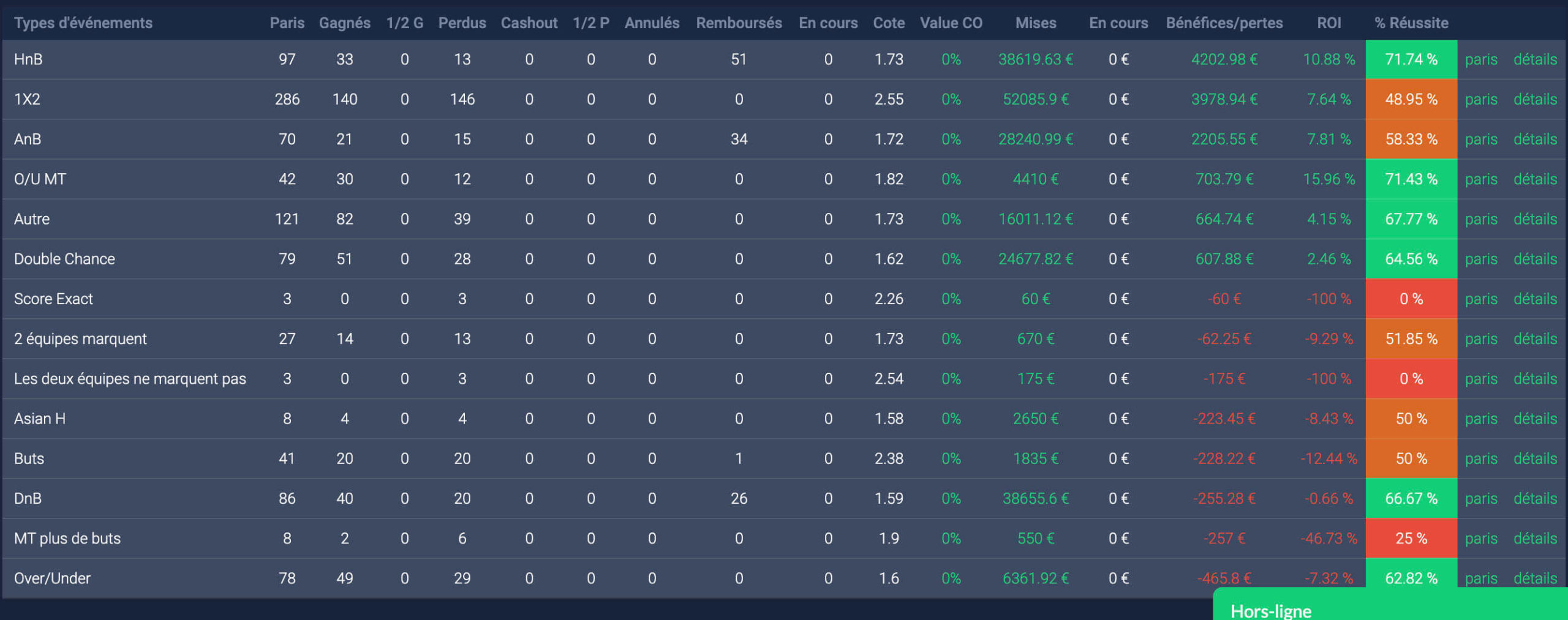Open détails link for 1X2 row

(1534, 99)
